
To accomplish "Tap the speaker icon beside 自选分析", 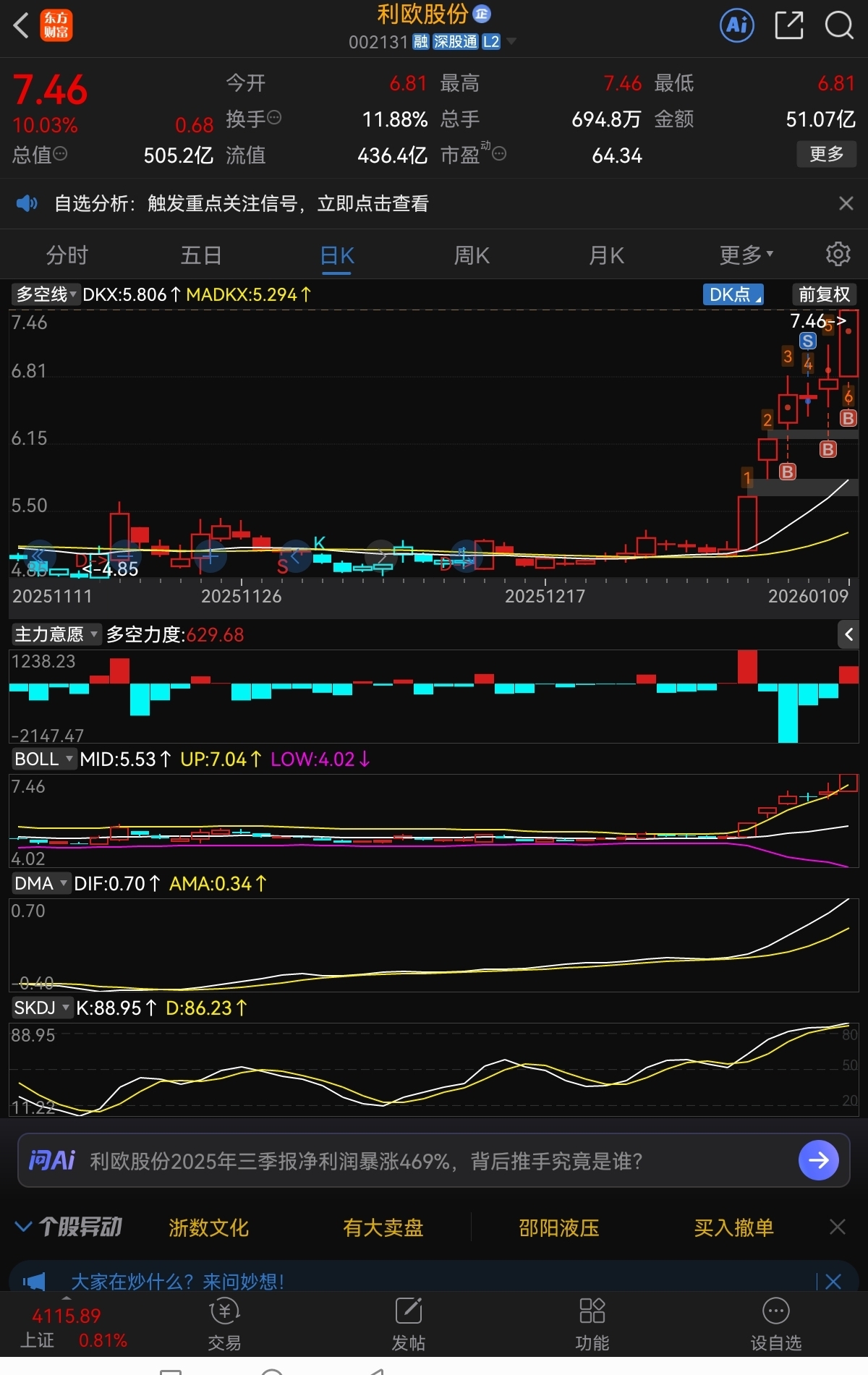I will coord(27,204).
